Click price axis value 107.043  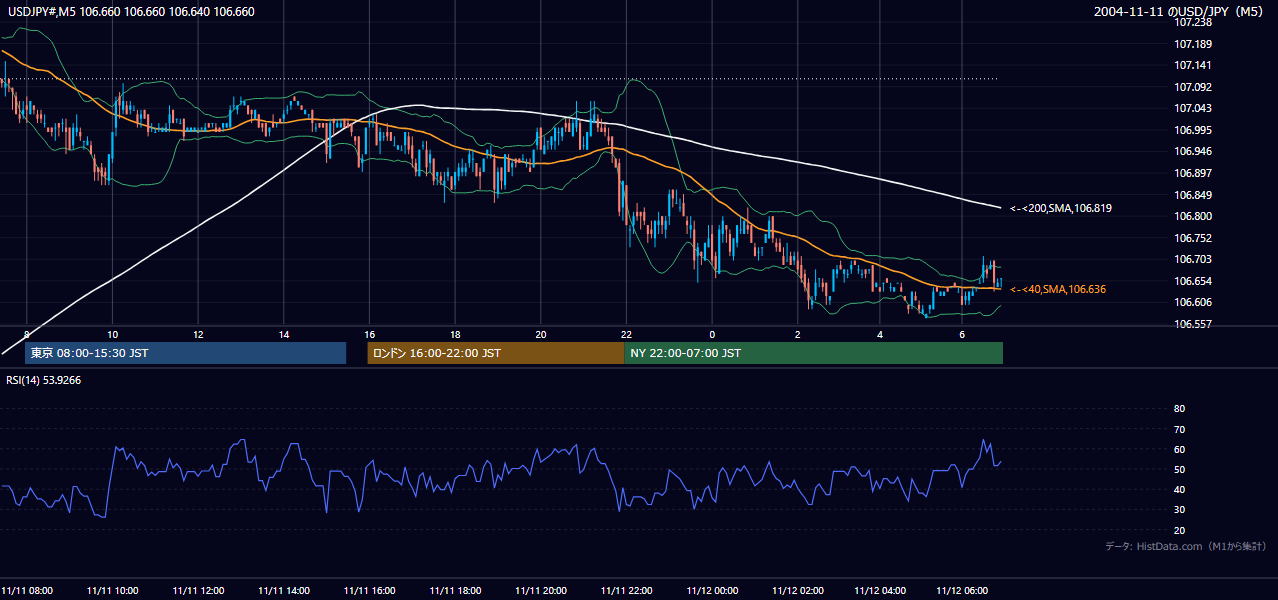(1192, 108)
